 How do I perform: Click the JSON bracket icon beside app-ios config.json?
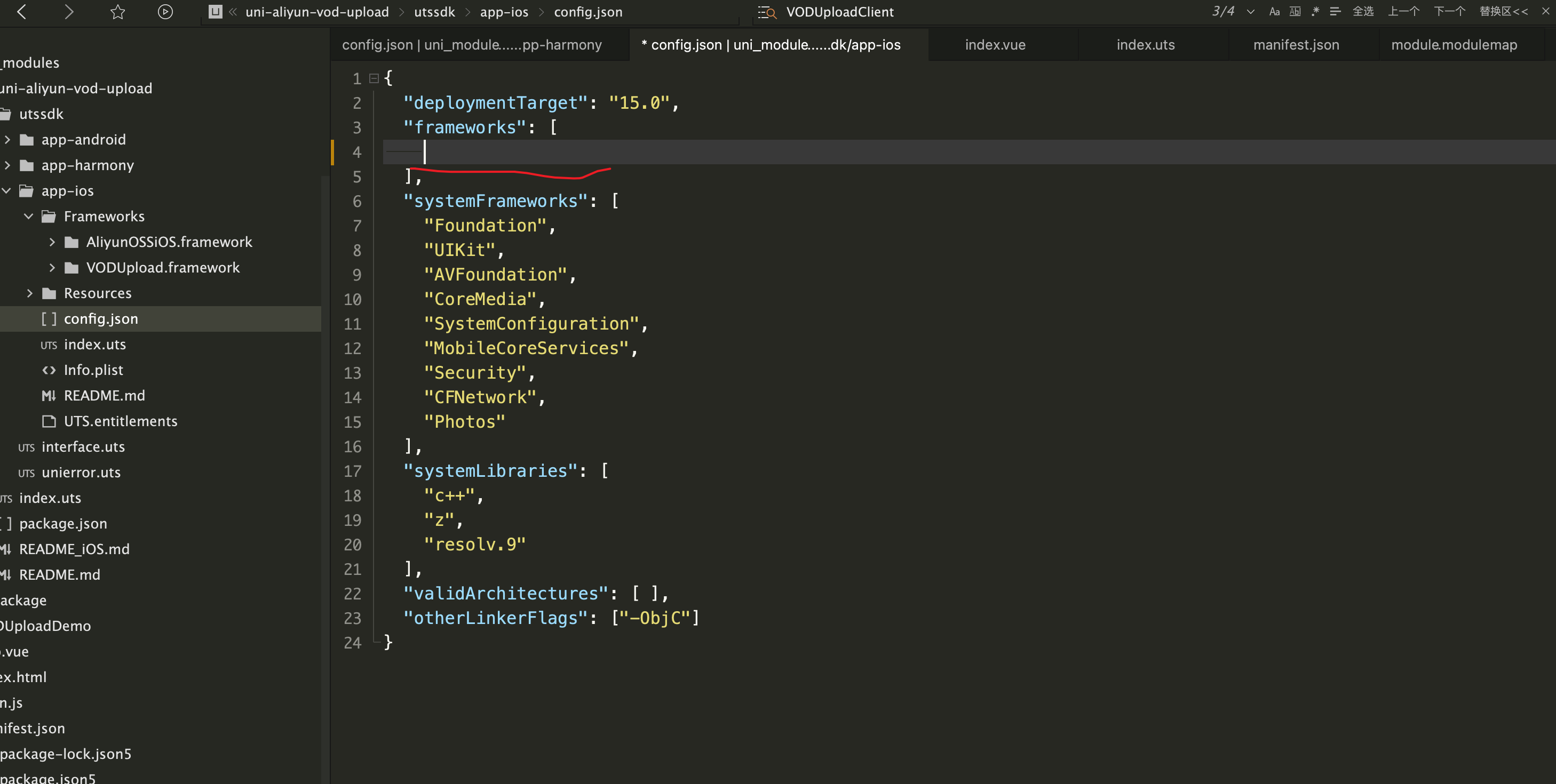(x=49, y=319)
